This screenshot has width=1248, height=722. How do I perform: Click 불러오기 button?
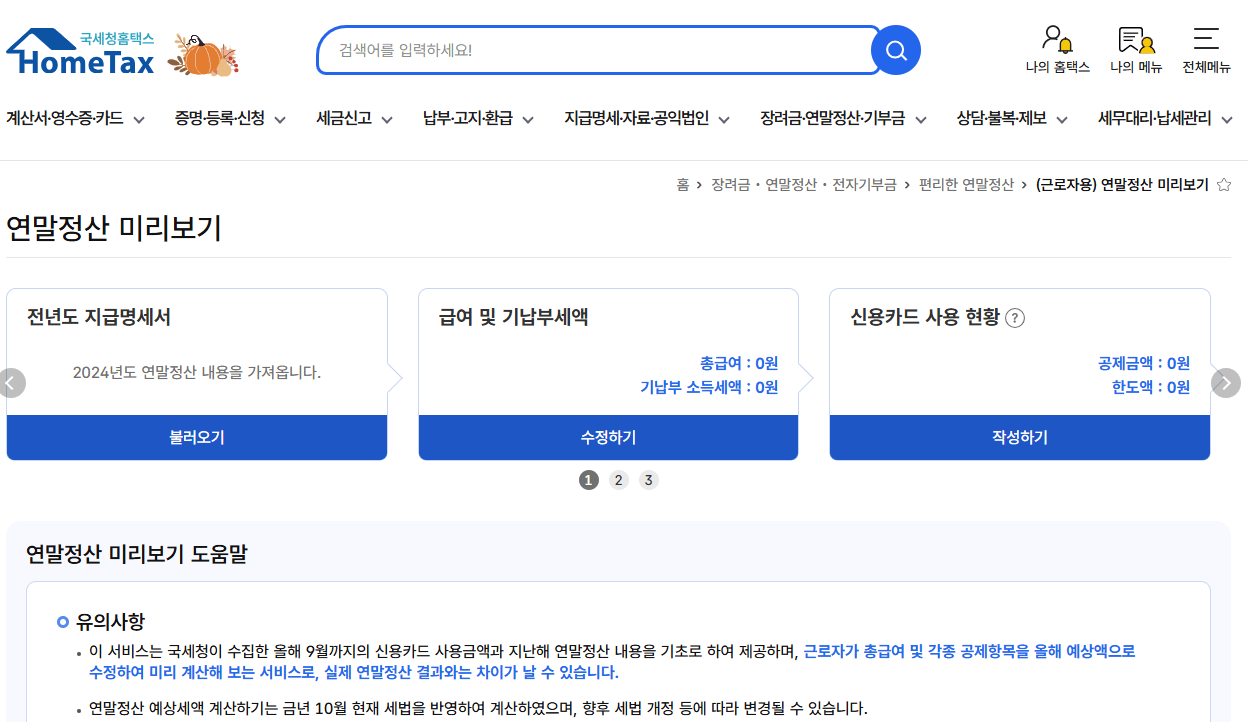197,438
